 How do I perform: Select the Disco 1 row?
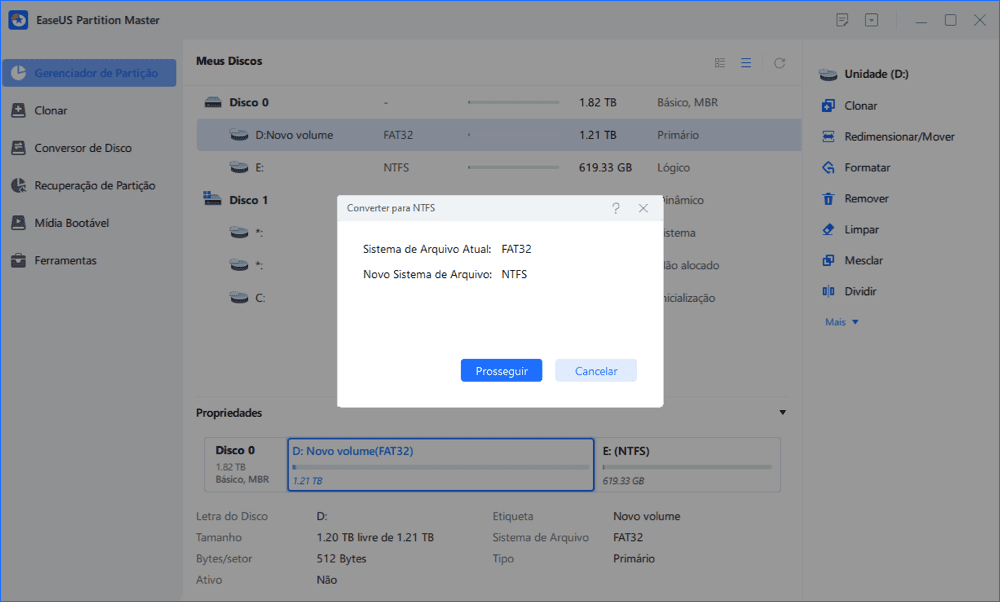499,200
